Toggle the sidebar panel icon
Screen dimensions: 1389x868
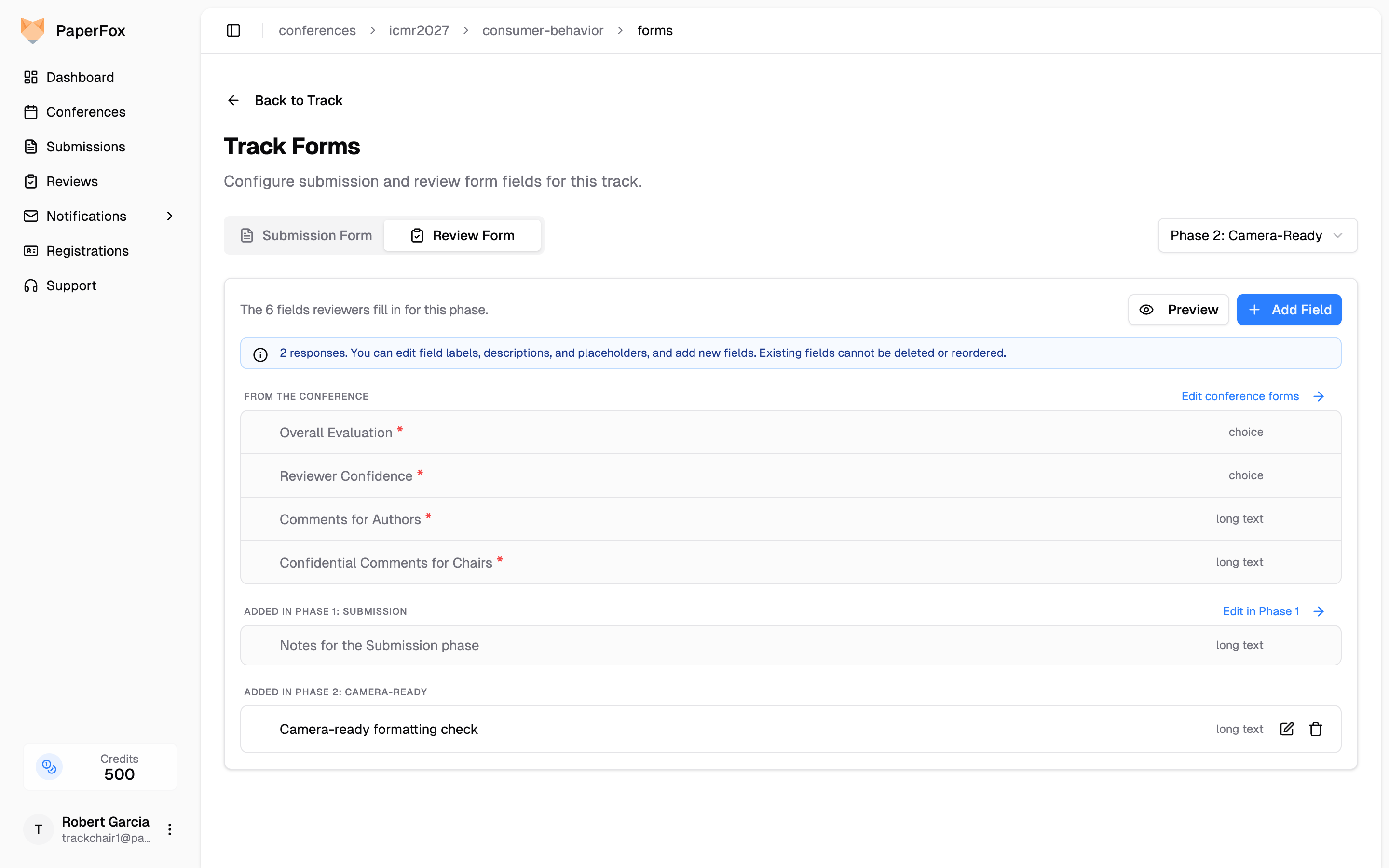233,30
